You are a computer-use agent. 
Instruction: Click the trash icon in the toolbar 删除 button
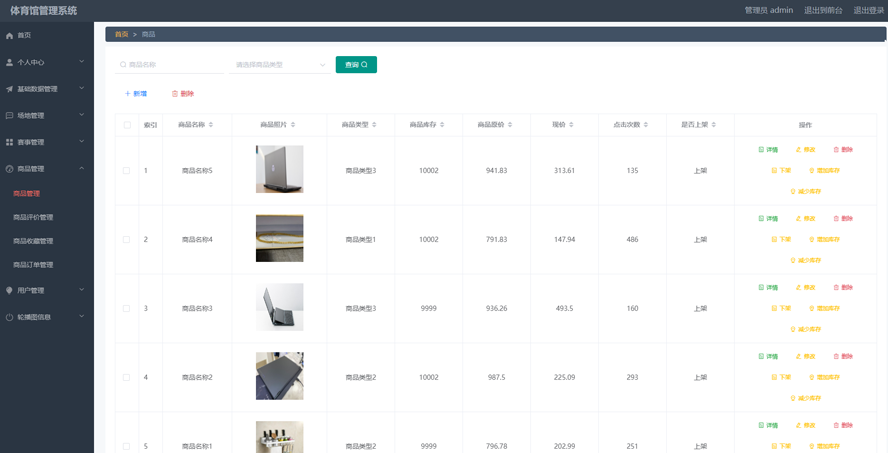click(174, 94)
